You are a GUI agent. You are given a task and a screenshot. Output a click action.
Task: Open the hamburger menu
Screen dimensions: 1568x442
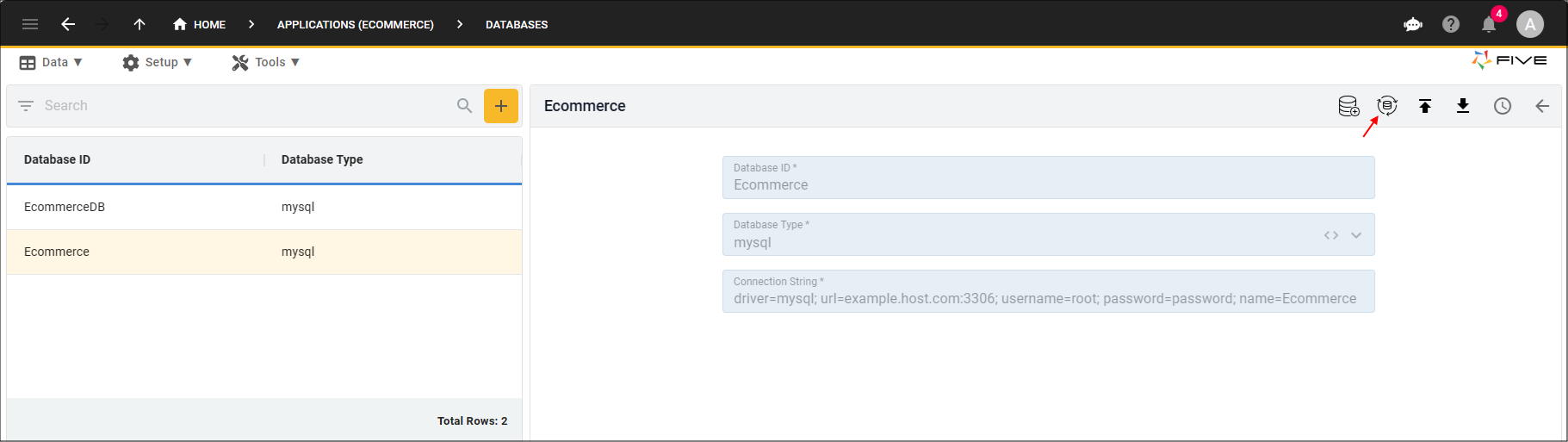click(30, 24)
